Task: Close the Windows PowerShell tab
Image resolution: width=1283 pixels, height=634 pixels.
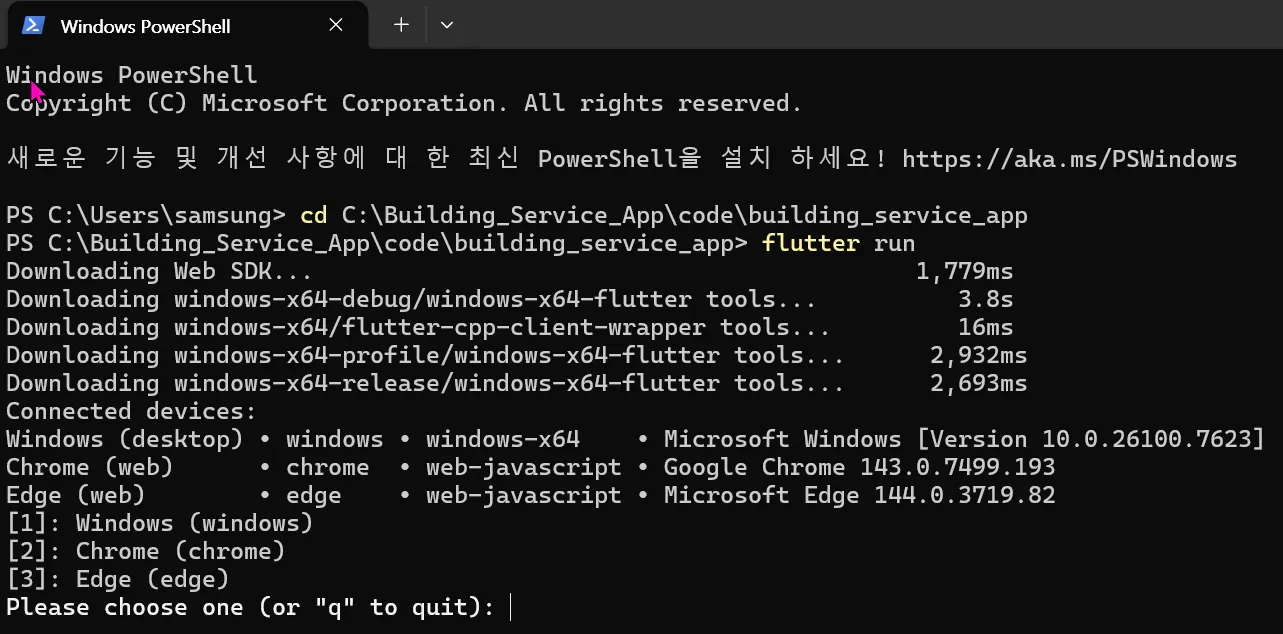Action: click(336, 25)
